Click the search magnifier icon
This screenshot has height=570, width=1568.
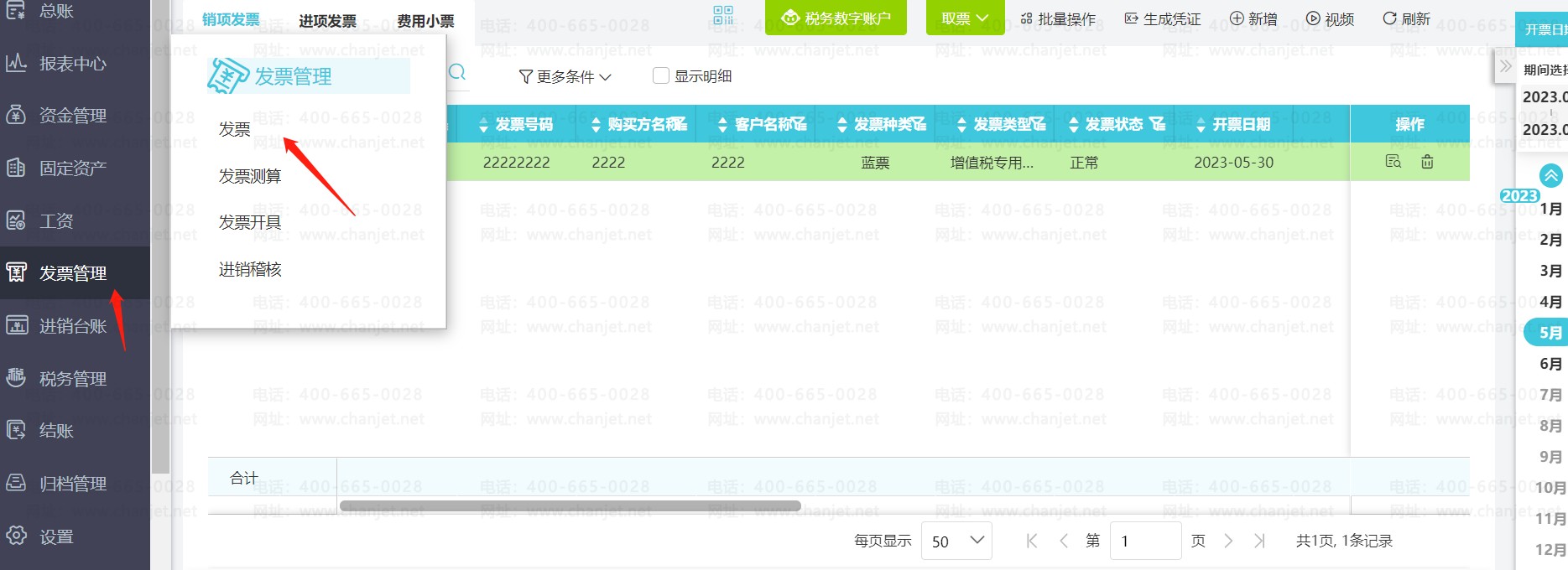457,72
